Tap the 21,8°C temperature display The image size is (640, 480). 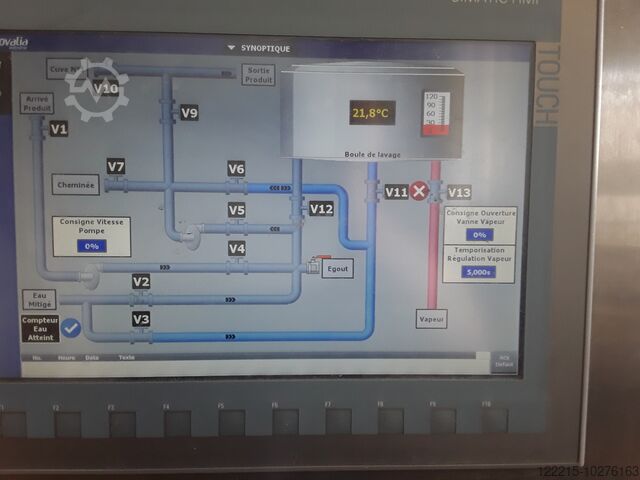pyautogui.click(x=372, y=114)
